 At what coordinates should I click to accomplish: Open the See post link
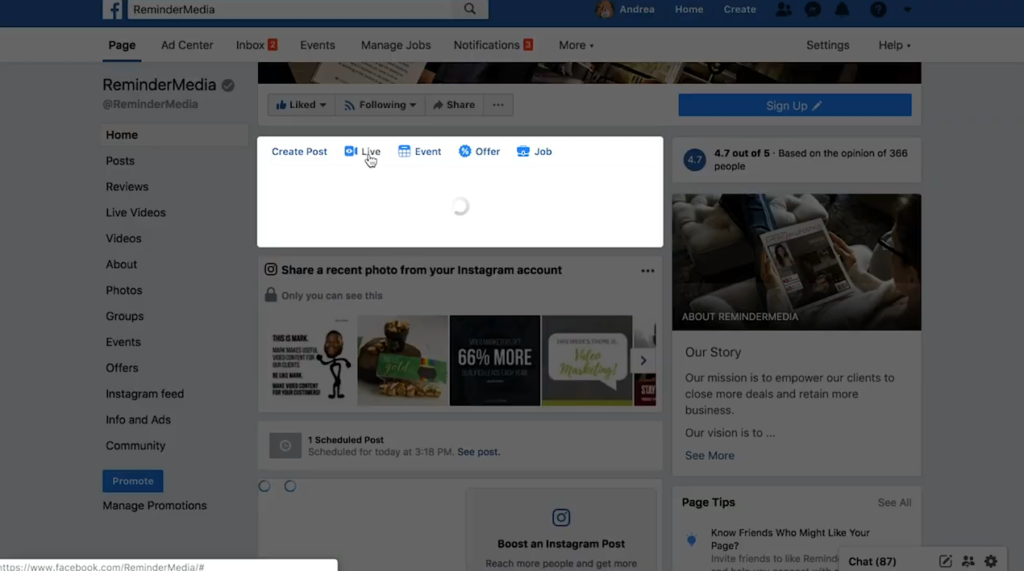coord(478,451)
